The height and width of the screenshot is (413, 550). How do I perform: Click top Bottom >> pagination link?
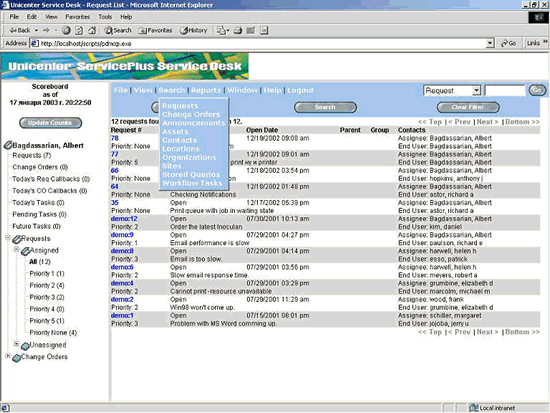coord(522,122)
